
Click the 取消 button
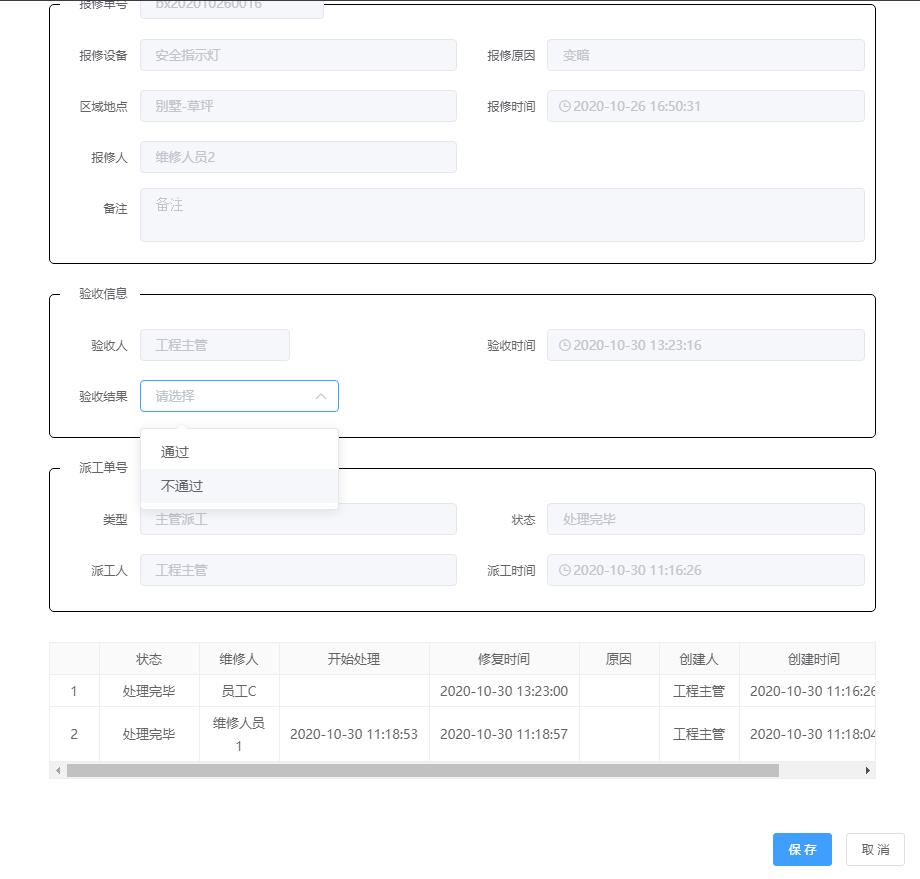(875, 849)
